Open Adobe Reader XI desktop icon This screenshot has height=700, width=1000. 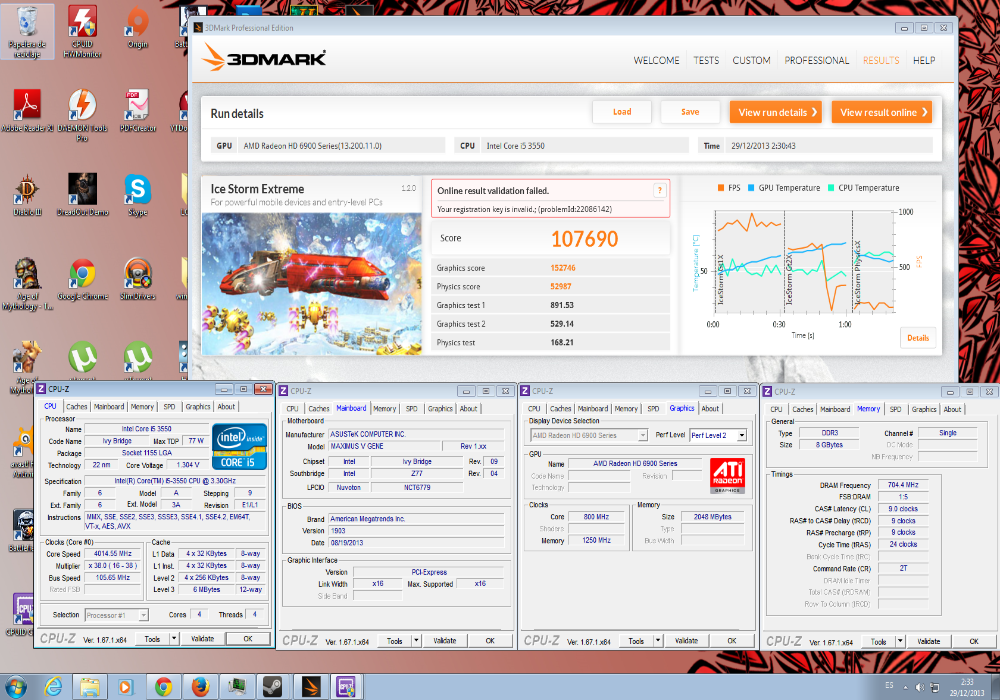[x=27, y=110]
